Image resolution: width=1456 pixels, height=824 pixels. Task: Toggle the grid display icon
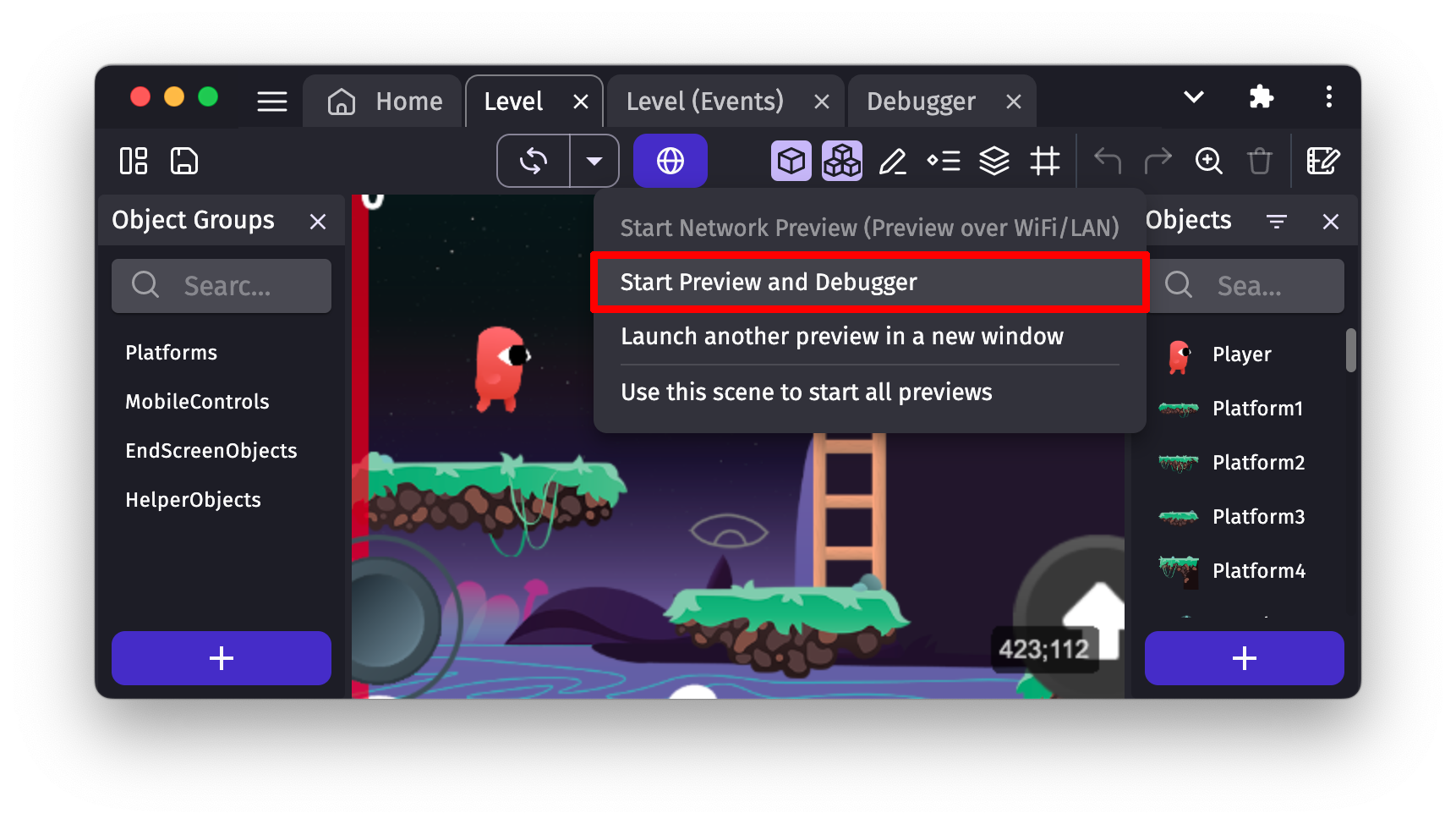click(1044, 161)
